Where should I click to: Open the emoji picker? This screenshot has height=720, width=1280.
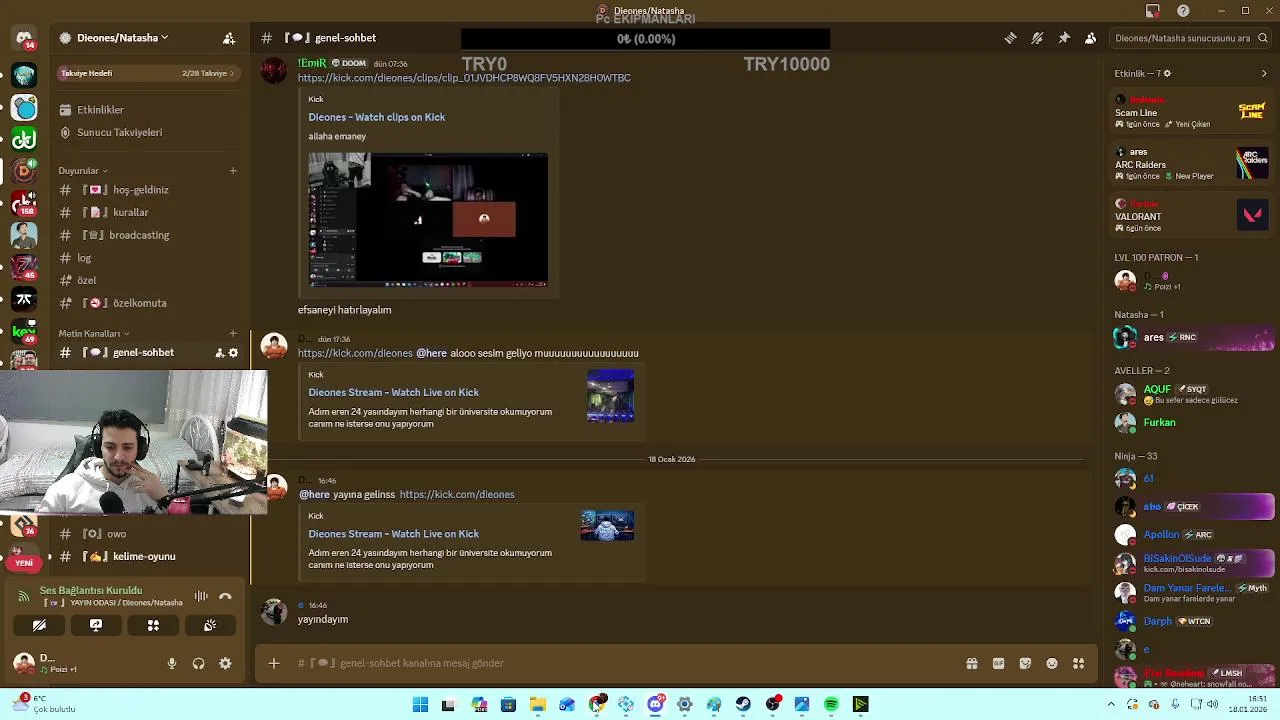click(x=1052, y=663)
